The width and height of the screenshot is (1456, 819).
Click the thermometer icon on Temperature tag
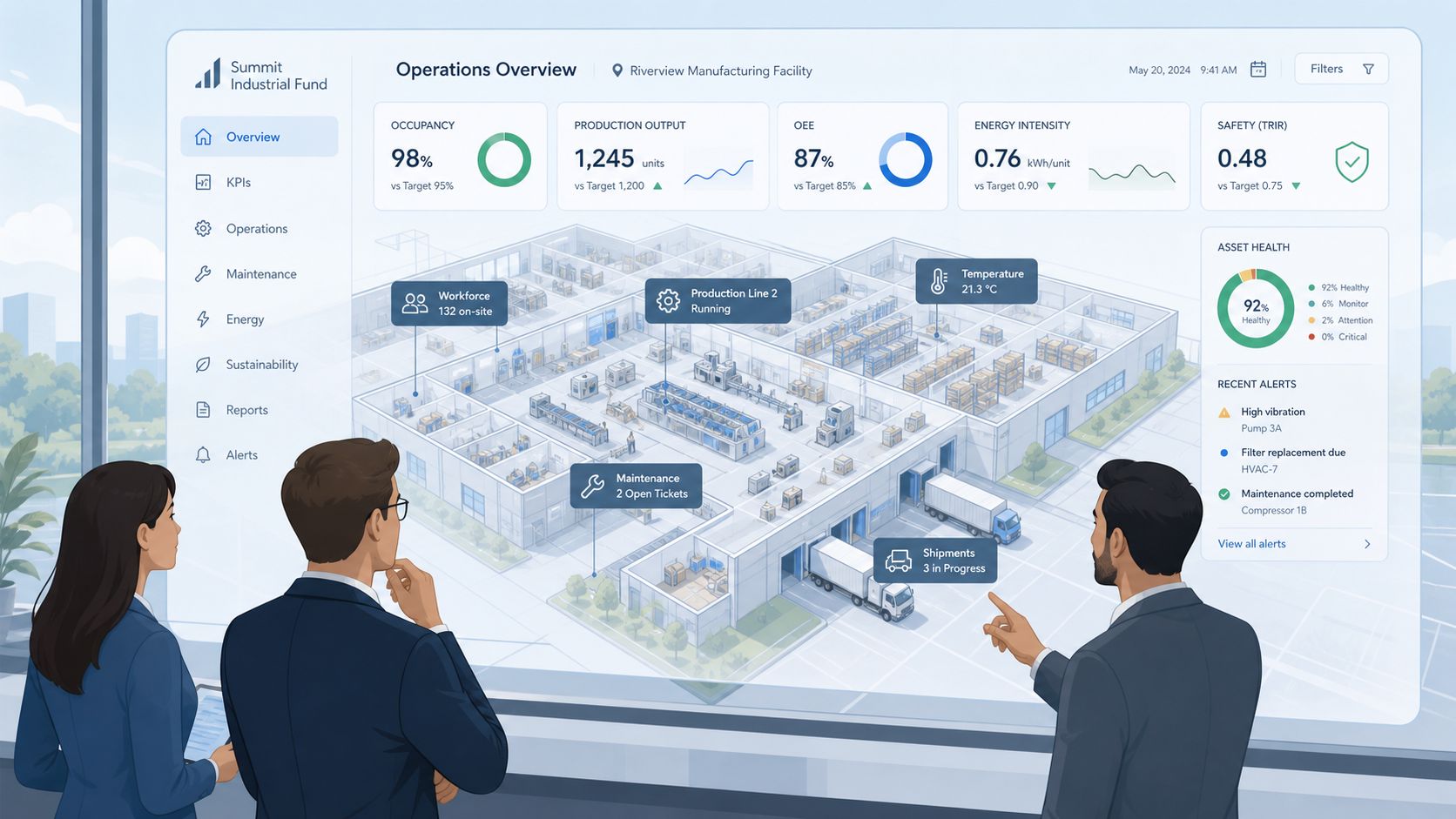coord(940,280)
